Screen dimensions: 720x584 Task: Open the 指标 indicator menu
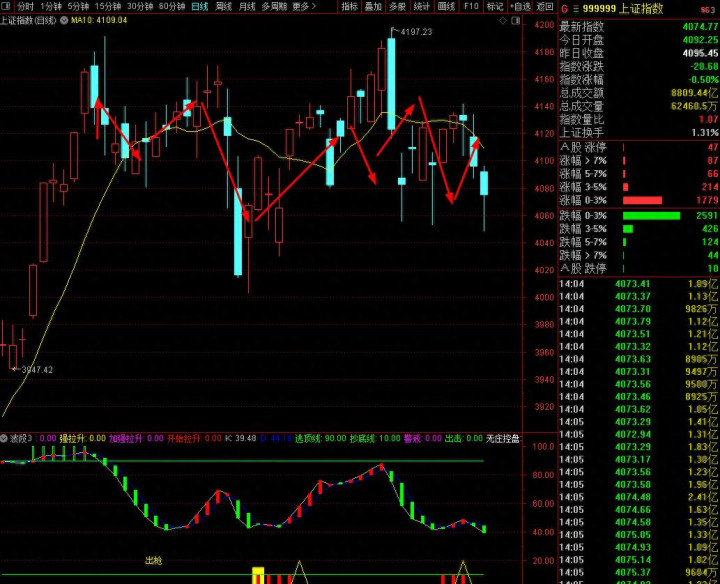click(x=348, y=6)
